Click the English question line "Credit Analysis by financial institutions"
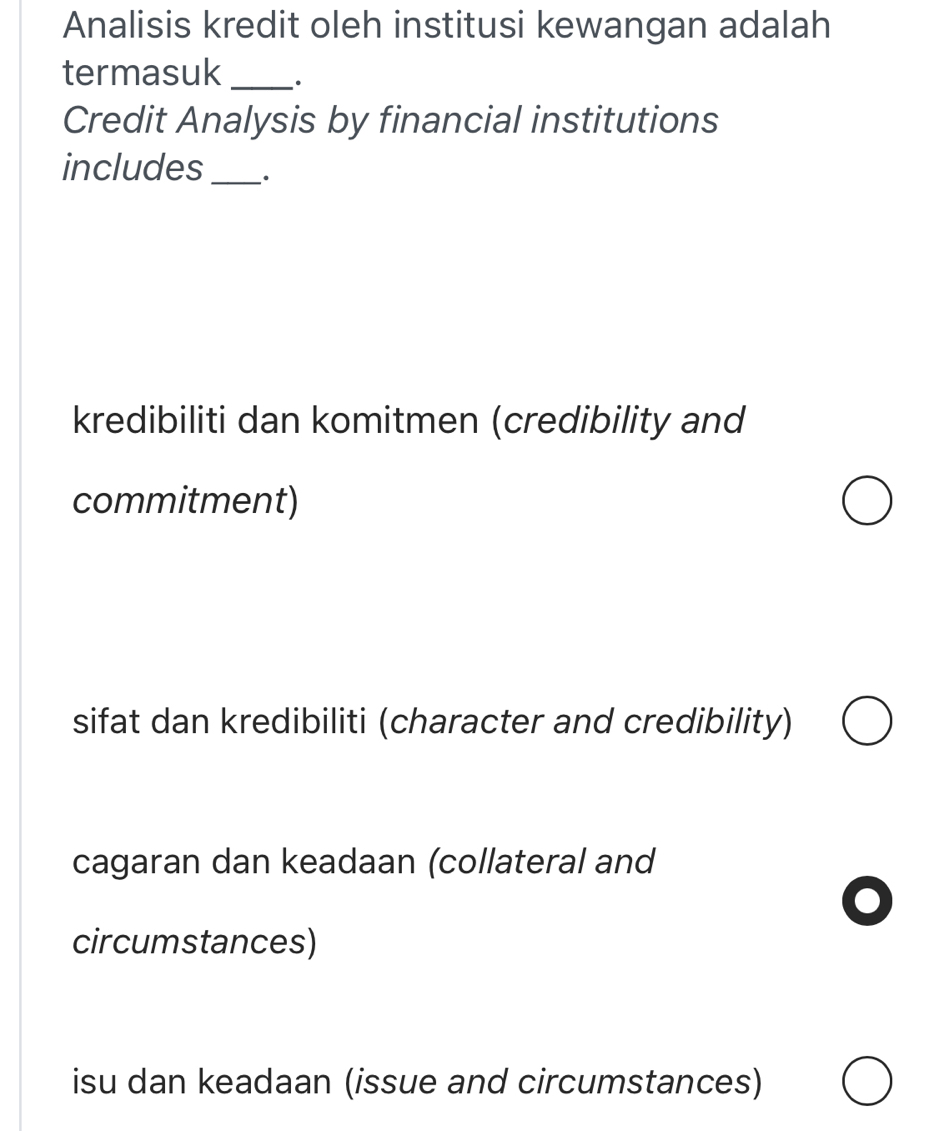Image resolution: width=925 pixels, height=1131 pixels. click(x=390, y=120)
